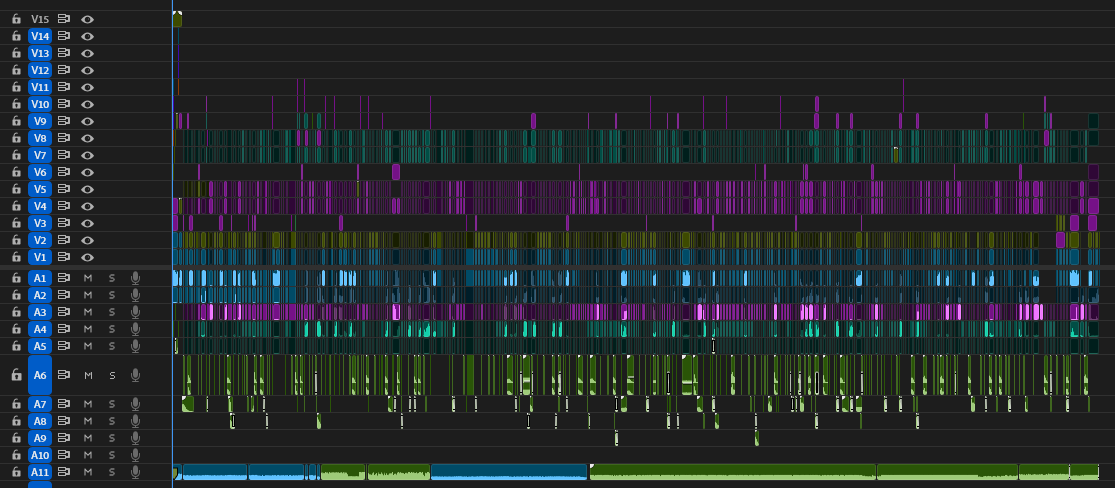Image resolution: width=1115 pixels, height=488 pixels.
Task: Toggle sync lock for track V5
Action: pos(64,189)
